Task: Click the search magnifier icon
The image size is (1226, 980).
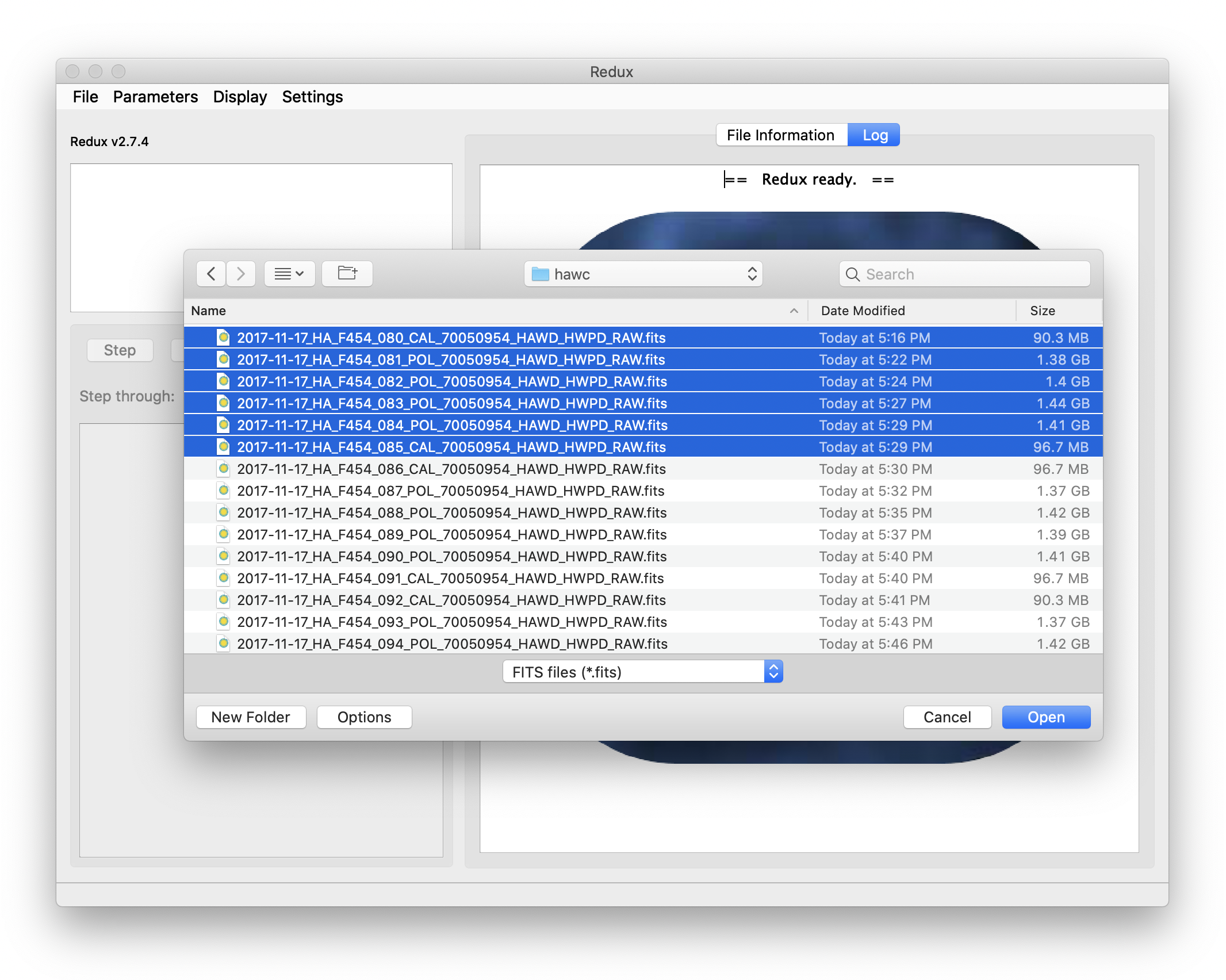Action: click(x=853, y=274)
